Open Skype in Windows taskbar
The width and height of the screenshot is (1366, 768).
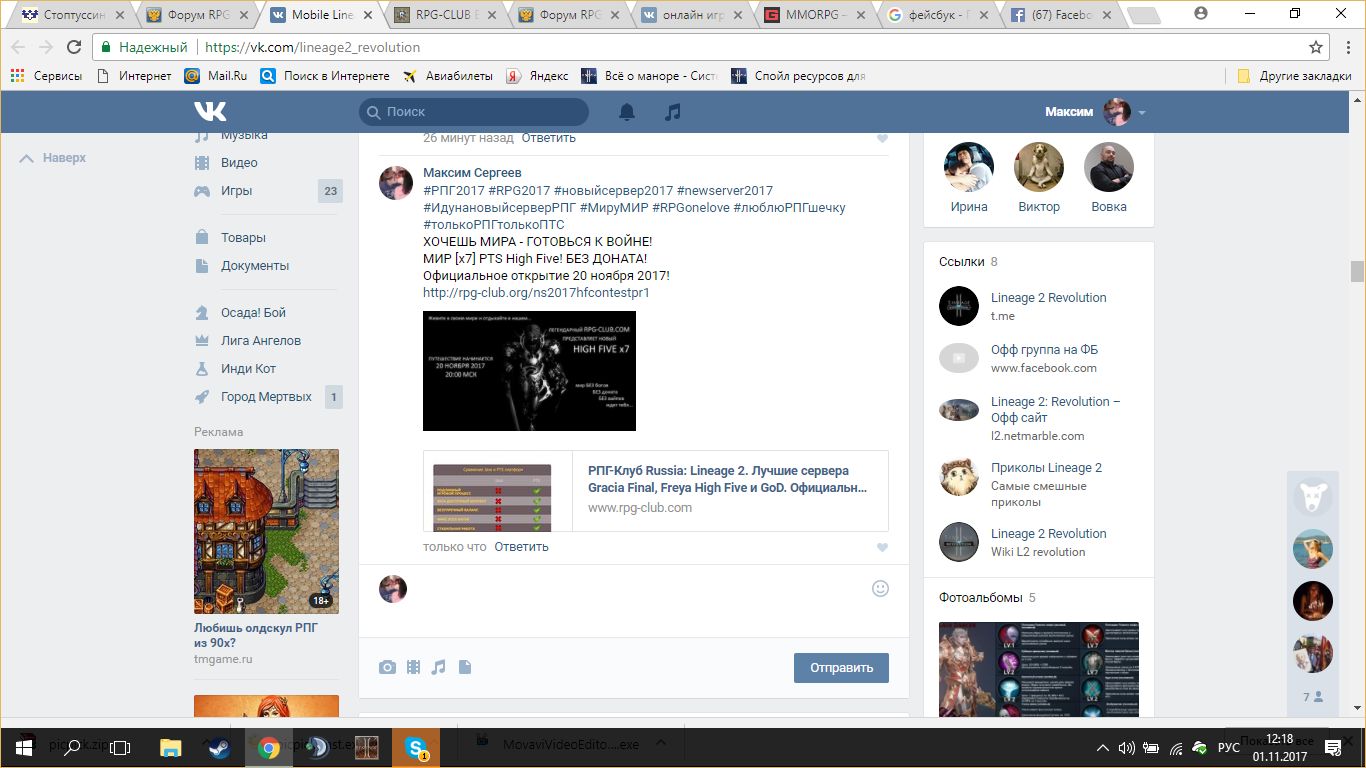tap(415, 746)
